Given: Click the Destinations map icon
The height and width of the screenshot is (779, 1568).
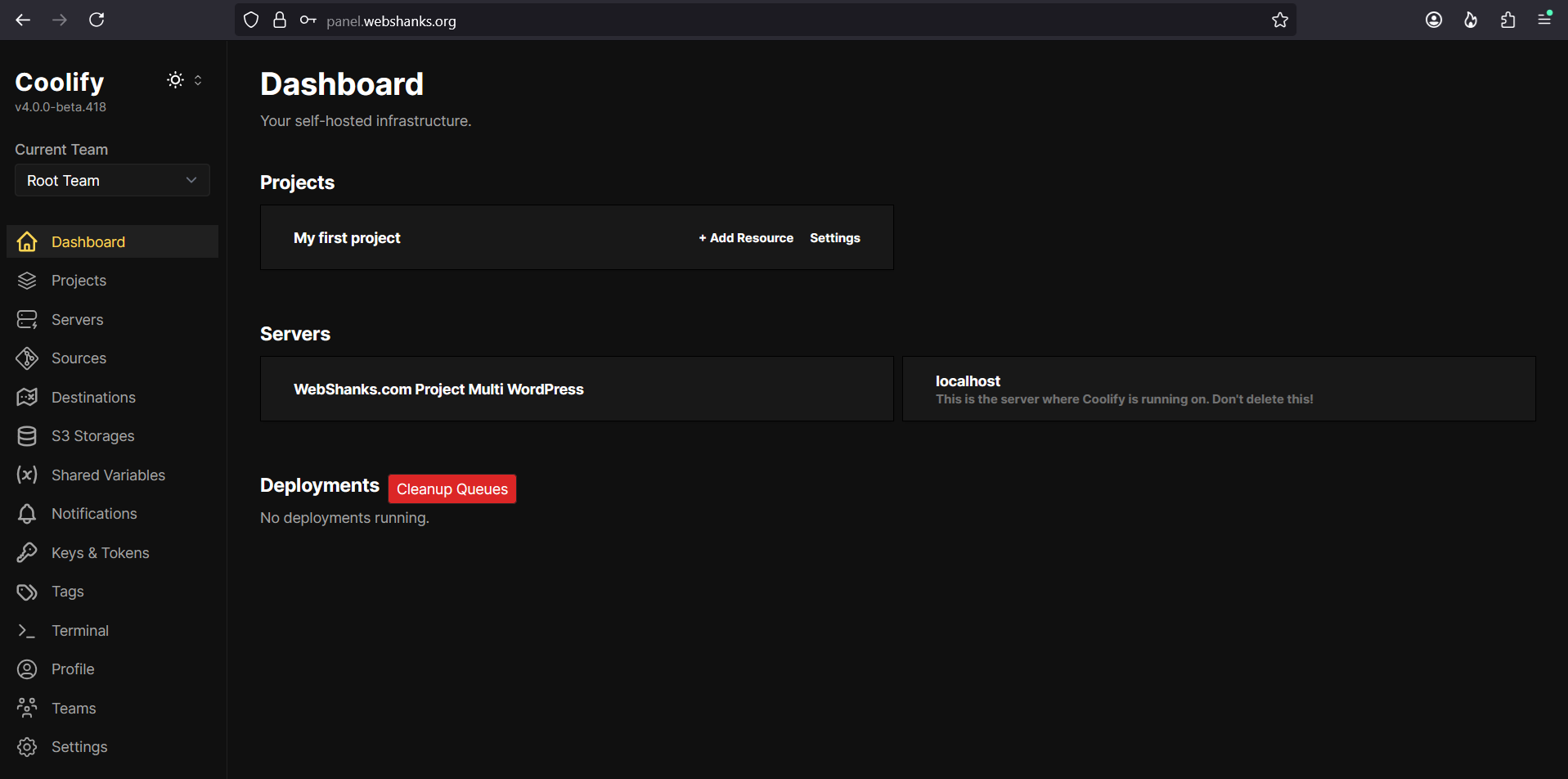Looking at the screenshot, I should 27,397.
